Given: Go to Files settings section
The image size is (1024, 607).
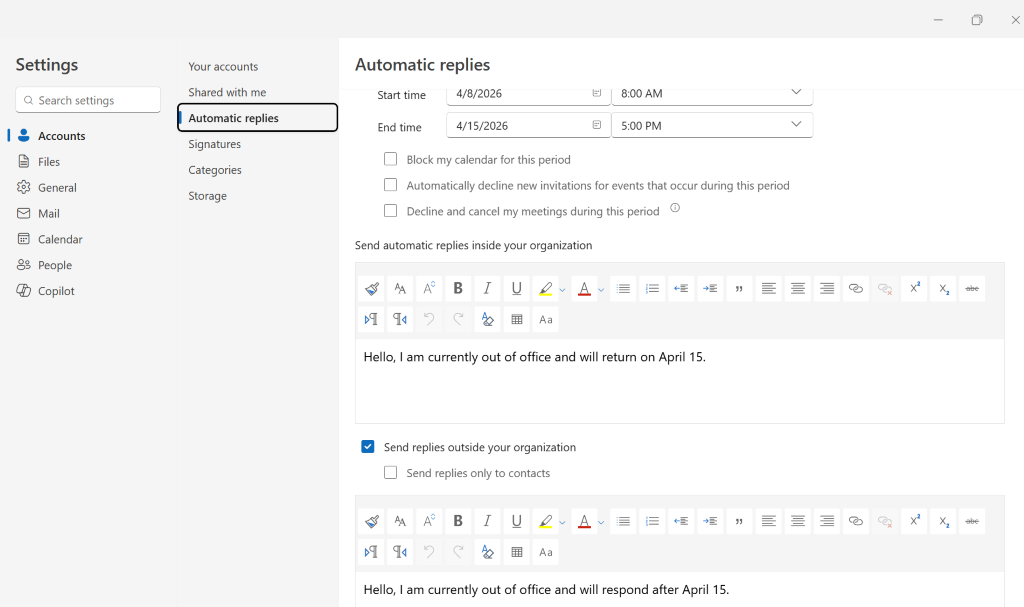Looking at the screenshot, I should point(49,161).
